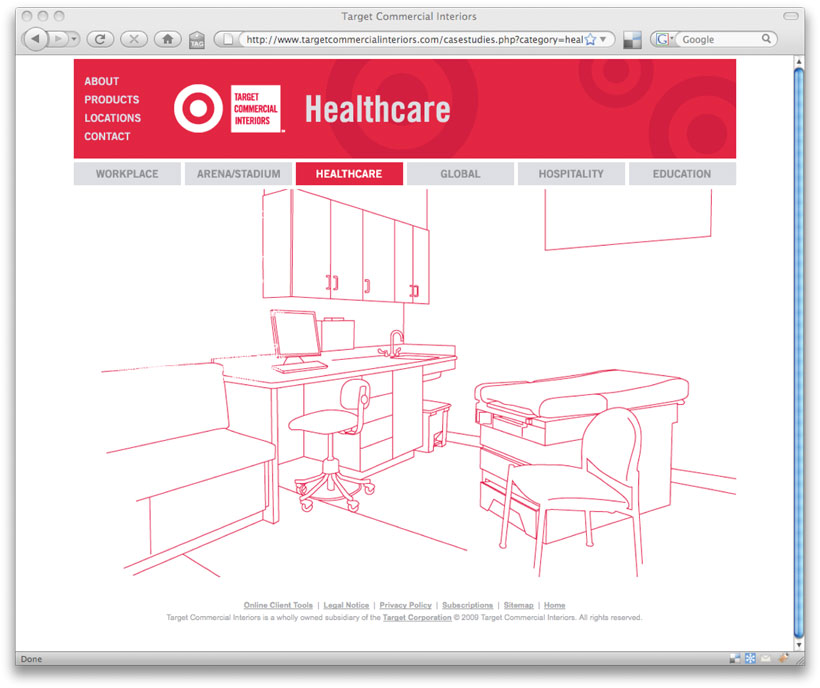Open the Locations page

112,118
